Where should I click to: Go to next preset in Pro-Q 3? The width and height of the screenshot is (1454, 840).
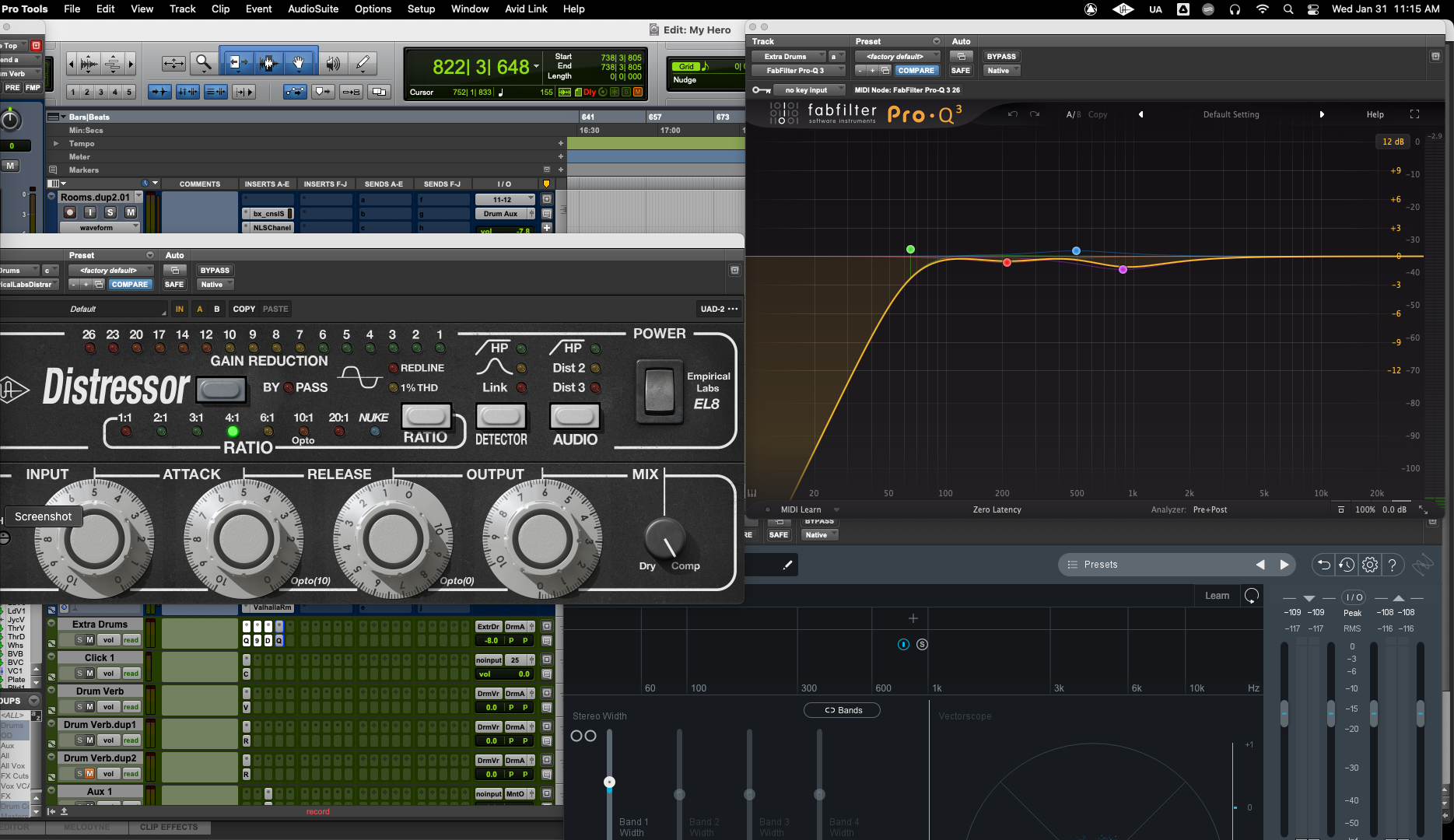pos(1322,114)
